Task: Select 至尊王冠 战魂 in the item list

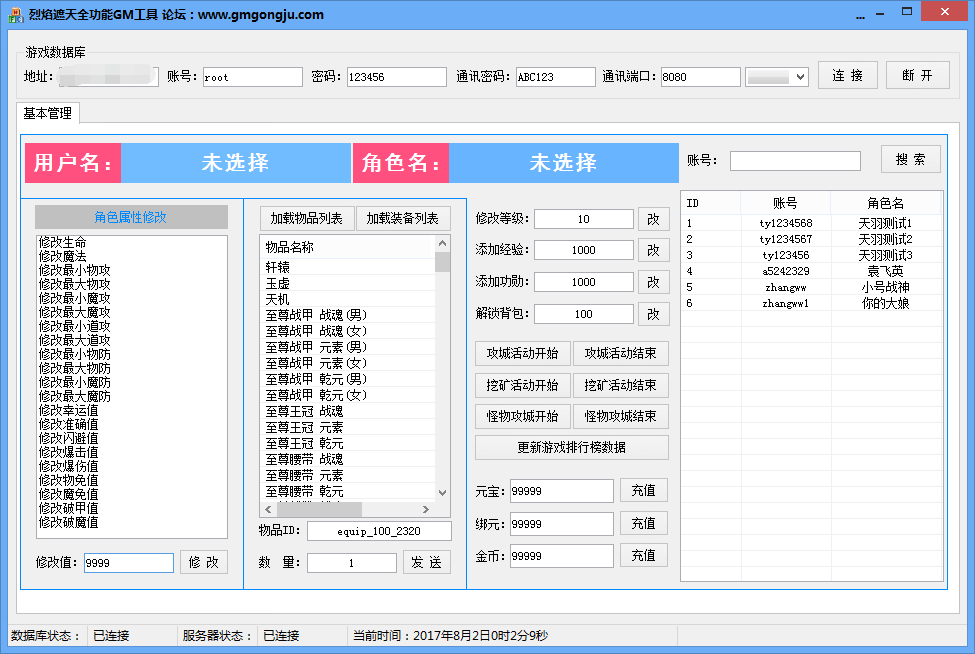Action: point(304,411)
